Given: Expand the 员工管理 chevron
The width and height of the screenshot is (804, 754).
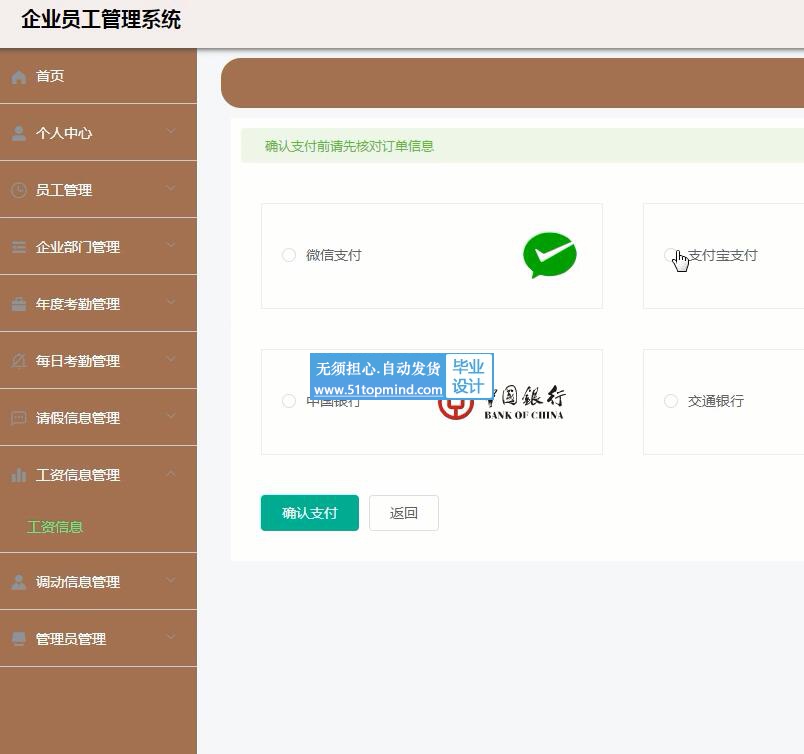Looking at the screenshot, I should [171, 189].
